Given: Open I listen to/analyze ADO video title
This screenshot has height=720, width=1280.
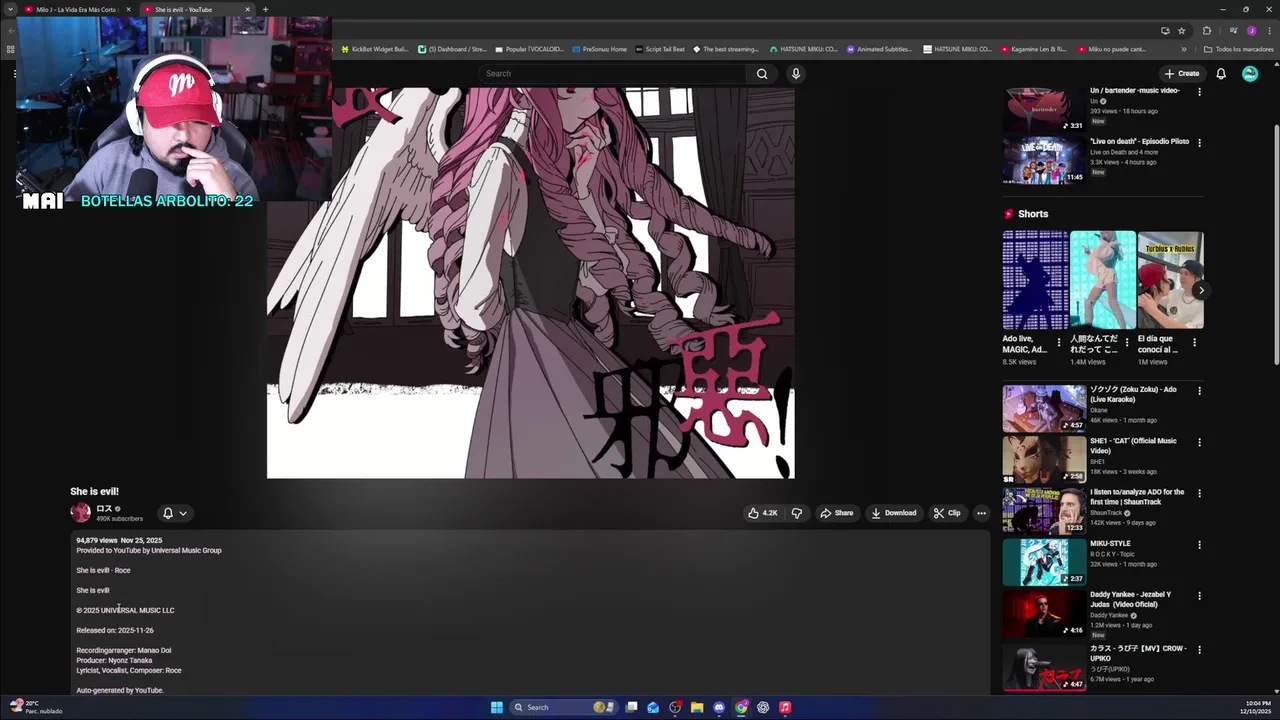Looking at the screenshot, I should pos(1137,497).
